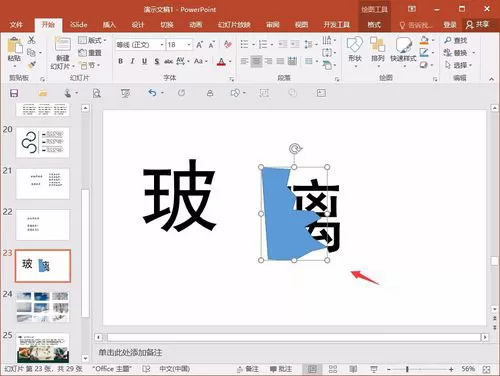Switch to the Design tab
500x376 pixels.
[138, 24]
